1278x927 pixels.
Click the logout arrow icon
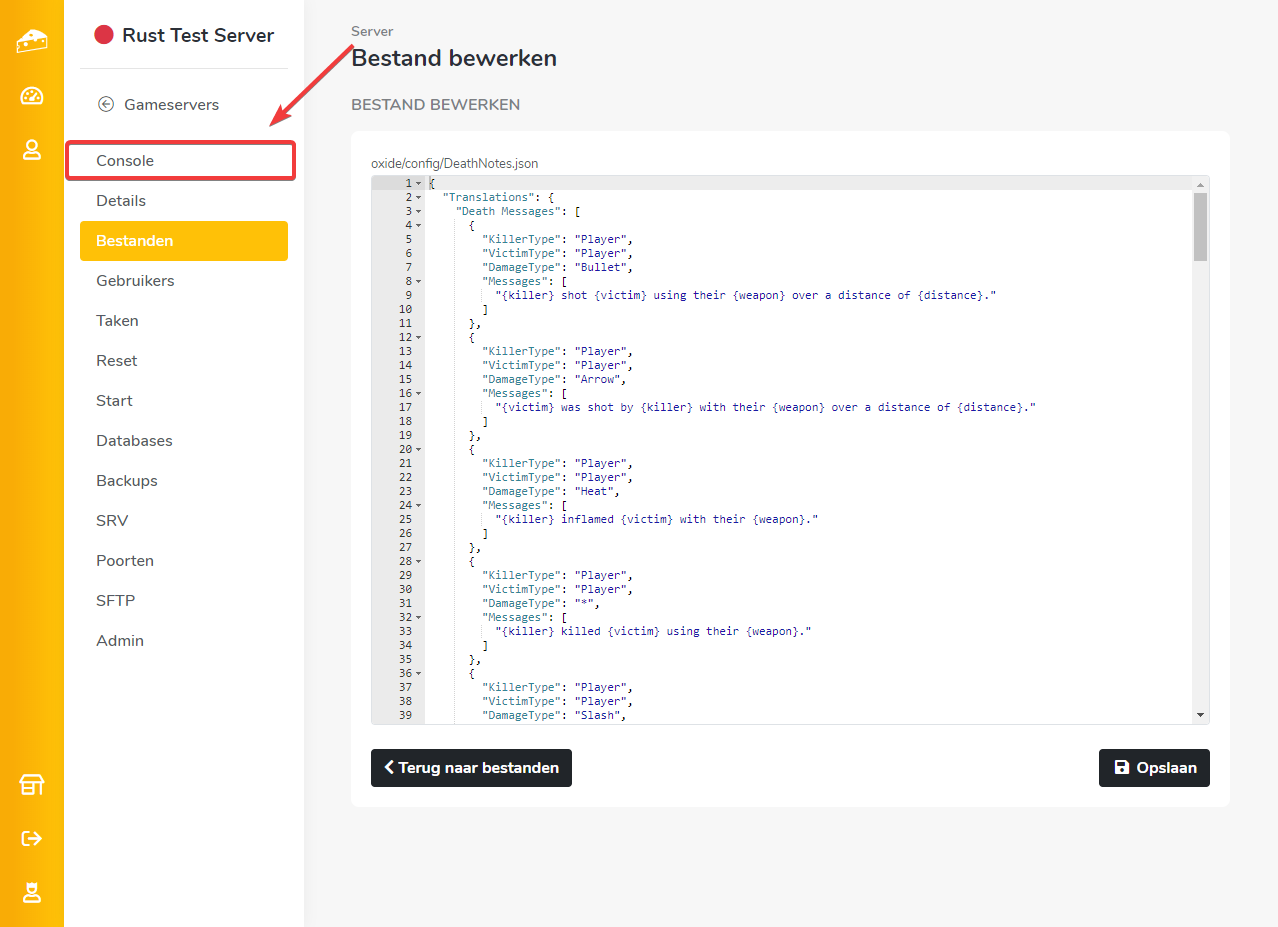(32, 838)
